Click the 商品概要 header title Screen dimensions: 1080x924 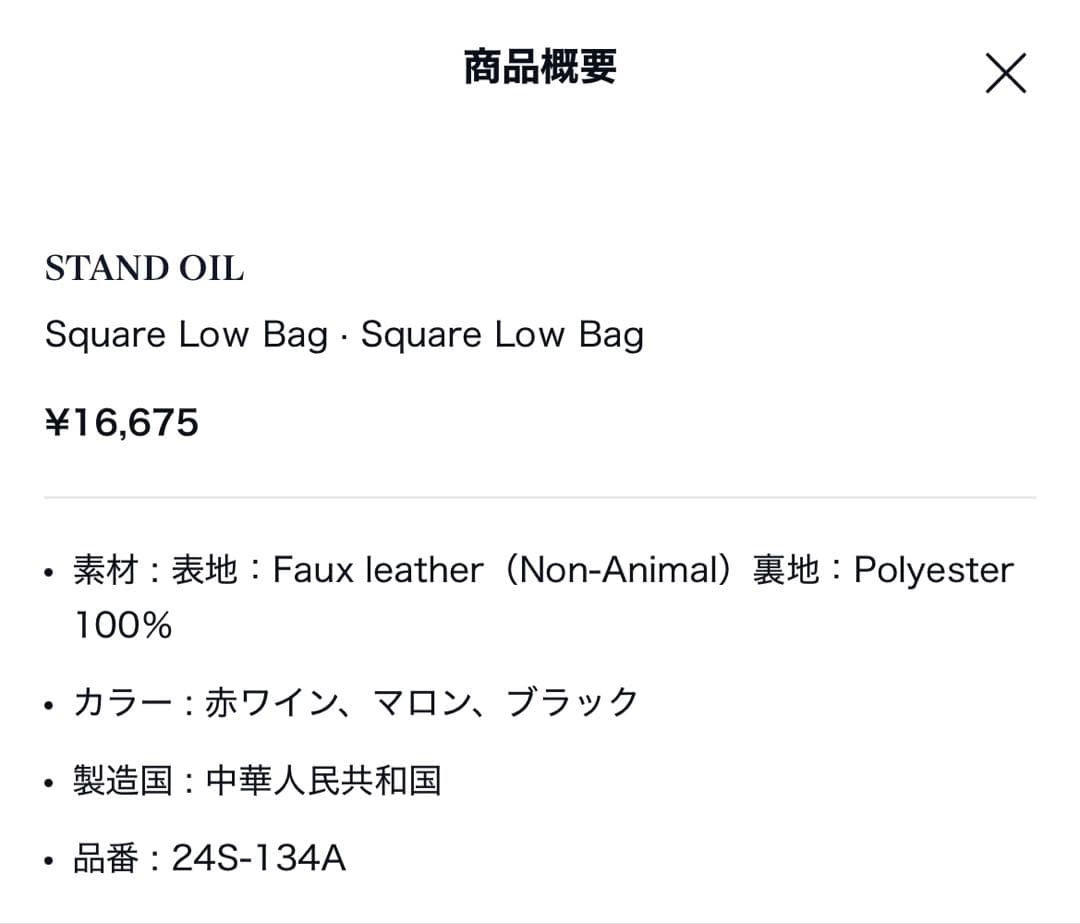tap(540, 68)
